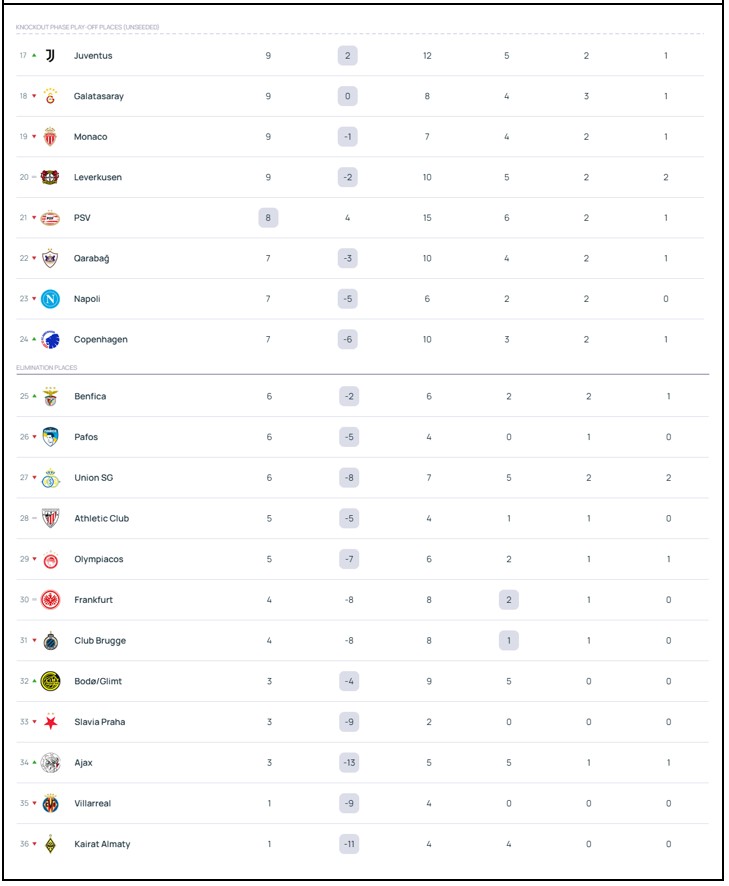Click the Slavia Praha star logo
This screenshot has height=886, width=729.
coord(50,722)
